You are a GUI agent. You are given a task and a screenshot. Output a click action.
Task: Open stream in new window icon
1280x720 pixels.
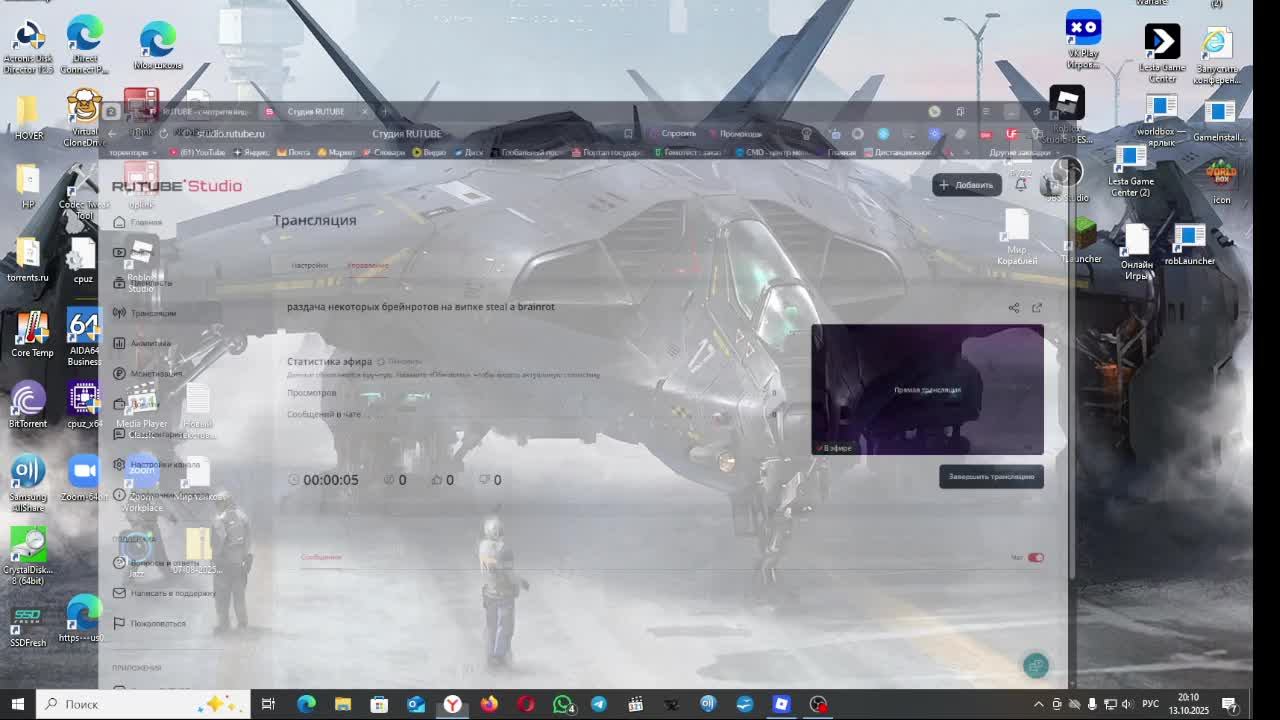1037,308
